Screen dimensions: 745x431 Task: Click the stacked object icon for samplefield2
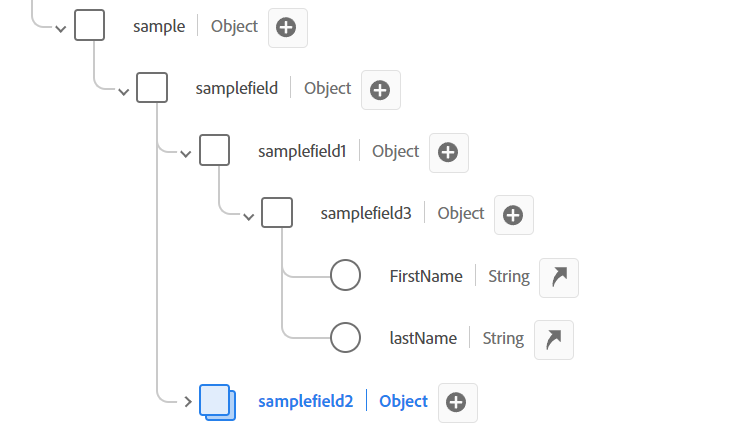click(217, 402)
